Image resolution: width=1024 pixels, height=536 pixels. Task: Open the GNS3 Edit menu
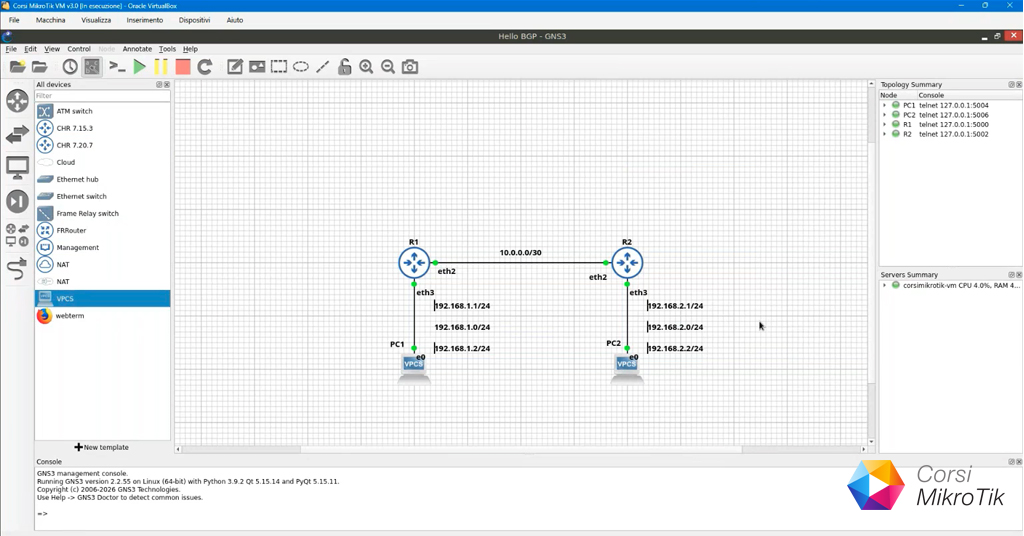tap(31, 49)
